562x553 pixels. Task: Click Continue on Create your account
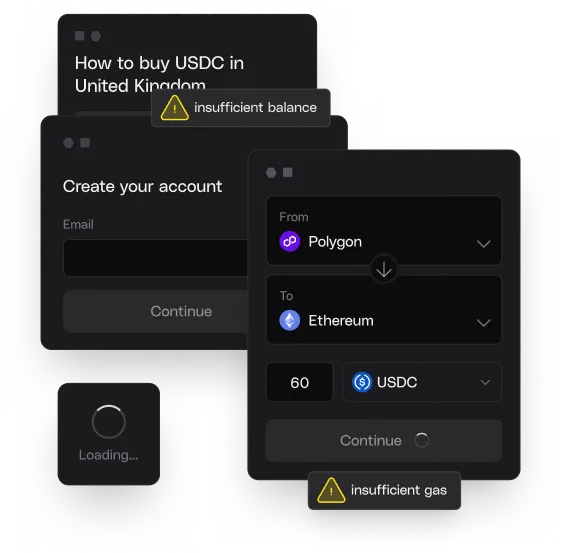pos(156,311)
